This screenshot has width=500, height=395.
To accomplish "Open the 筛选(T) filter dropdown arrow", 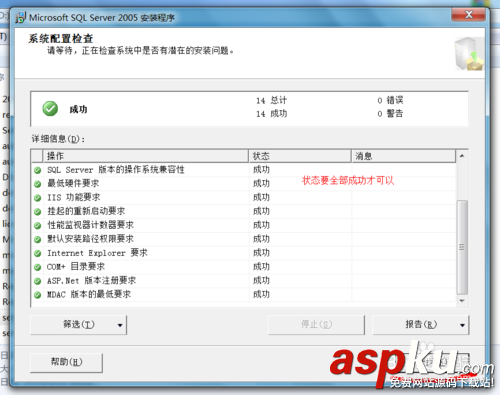I will click(120, 325).
